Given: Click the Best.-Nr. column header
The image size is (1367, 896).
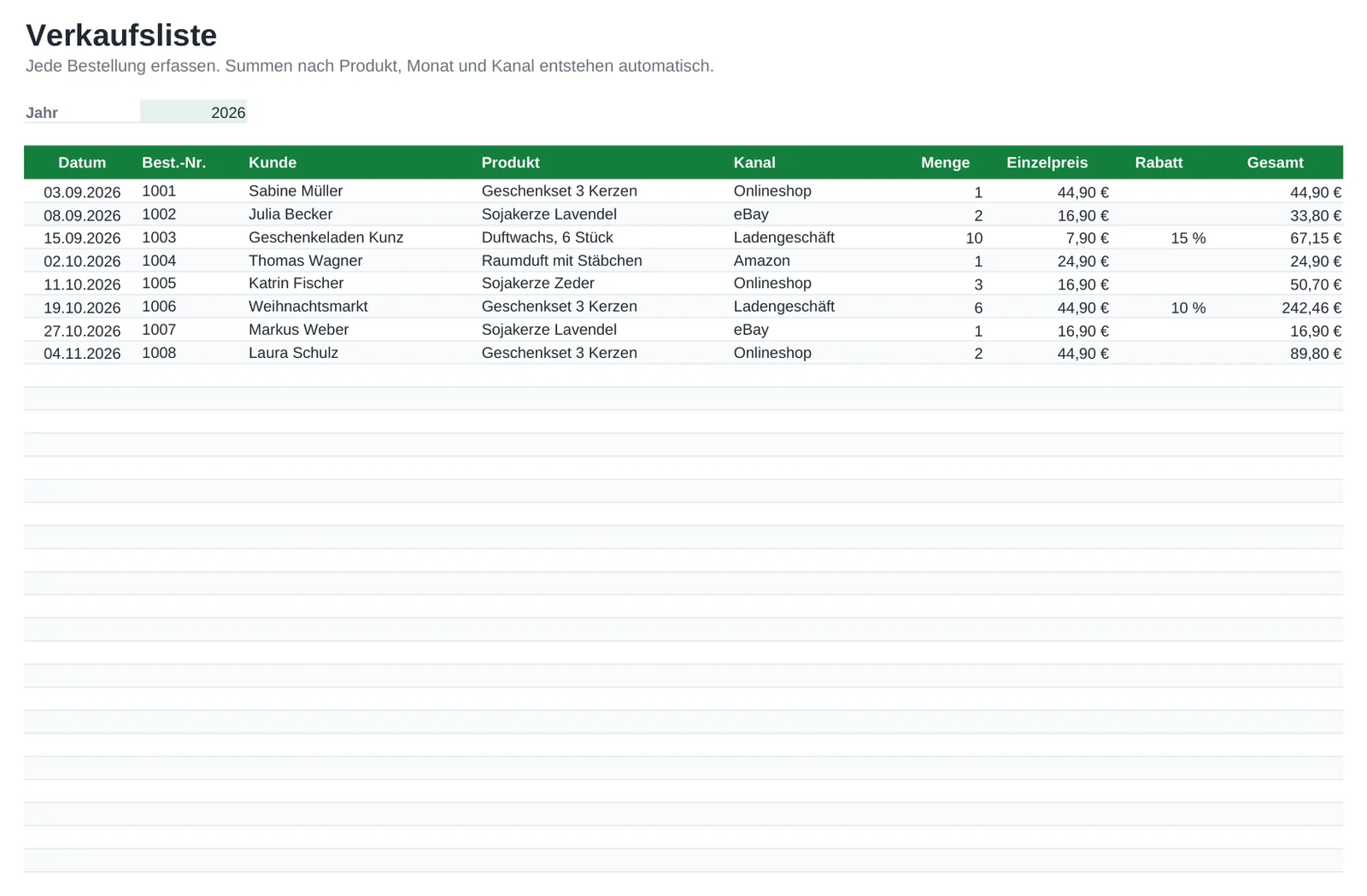Looking at the screenshot, I should pos(173,162).
